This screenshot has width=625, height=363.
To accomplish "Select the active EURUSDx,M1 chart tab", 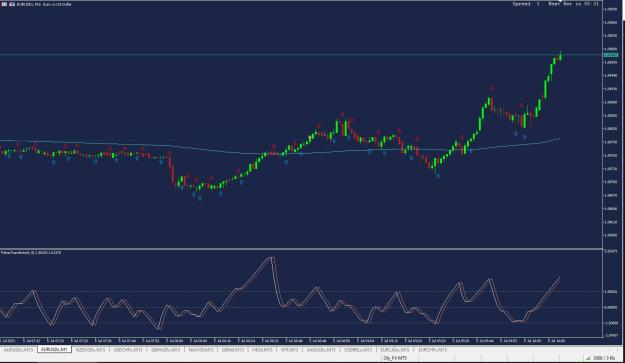I will (54, 349).
